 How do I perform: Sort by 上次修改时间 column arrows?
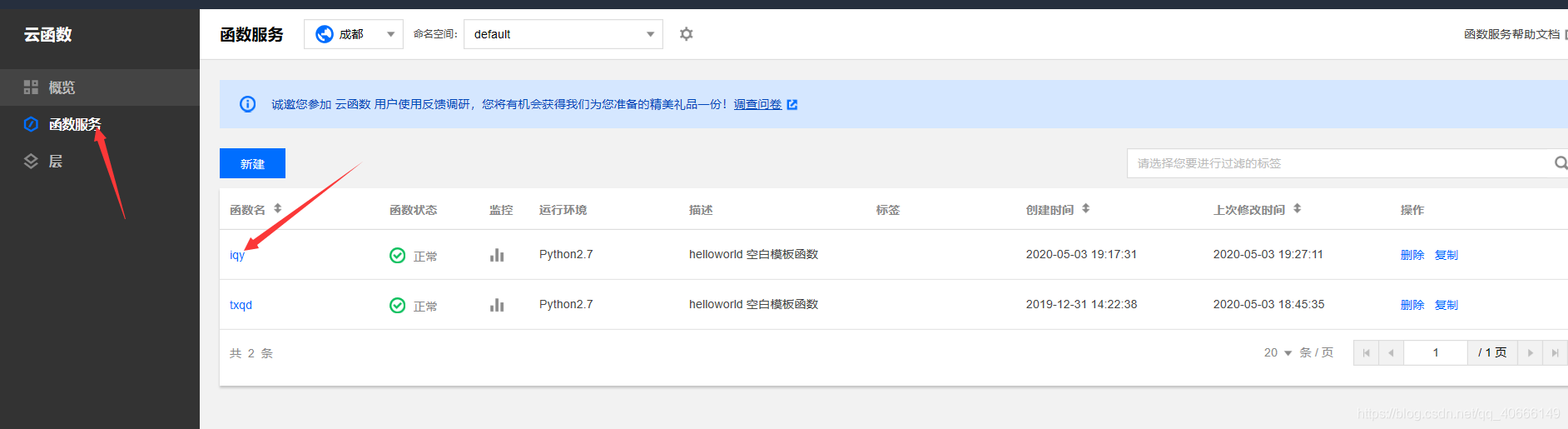tap(1298, 209)
